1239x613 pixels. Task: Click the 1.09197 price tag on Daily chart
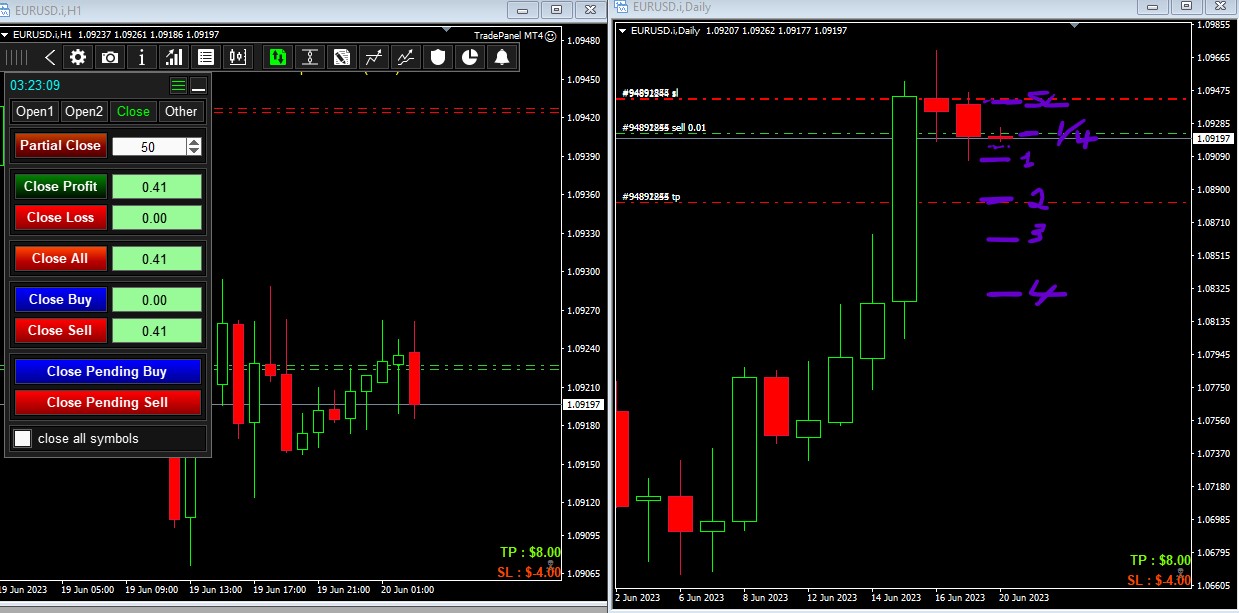[x=1214, y=139]
